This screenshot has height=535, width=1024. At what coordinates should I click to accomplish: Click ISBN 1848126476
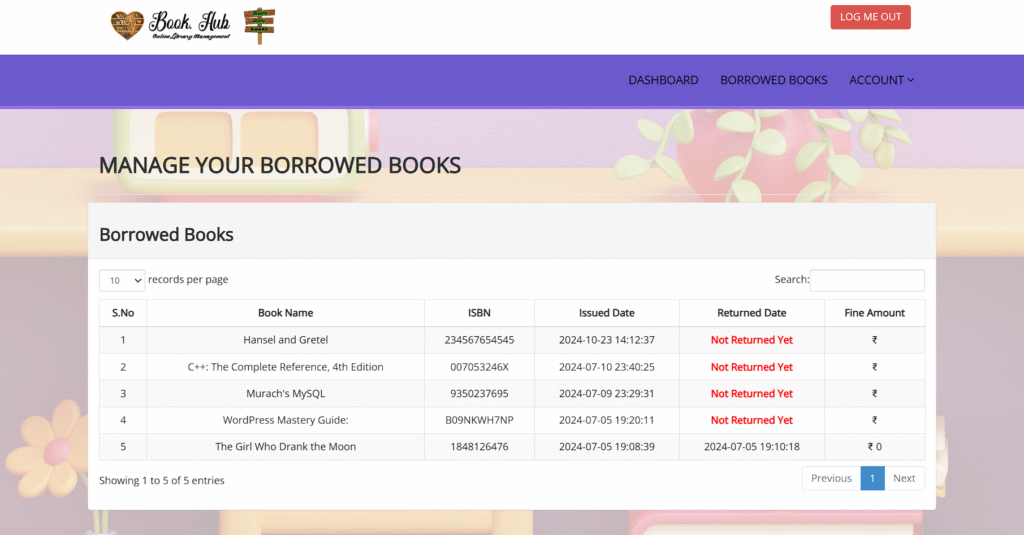(479, 447)
